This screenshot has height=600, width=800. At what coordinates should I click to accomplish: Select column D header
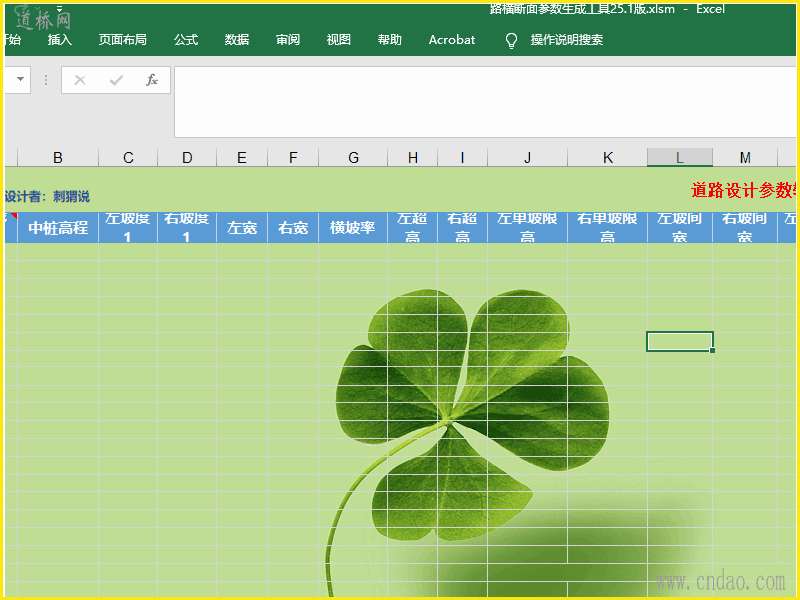[187, 158]
